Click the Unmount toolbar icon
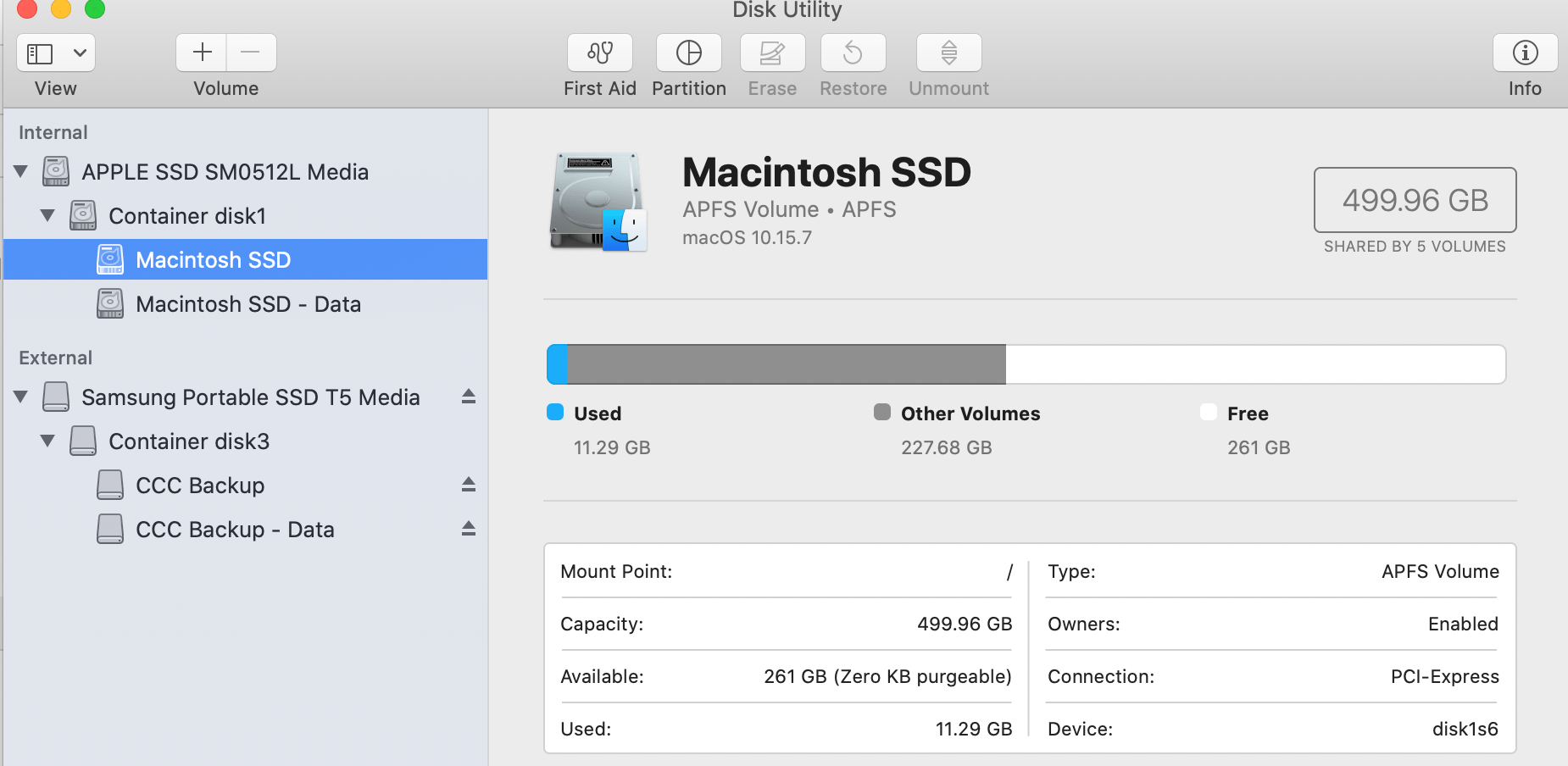1568x766 pixels. (949, 53)
